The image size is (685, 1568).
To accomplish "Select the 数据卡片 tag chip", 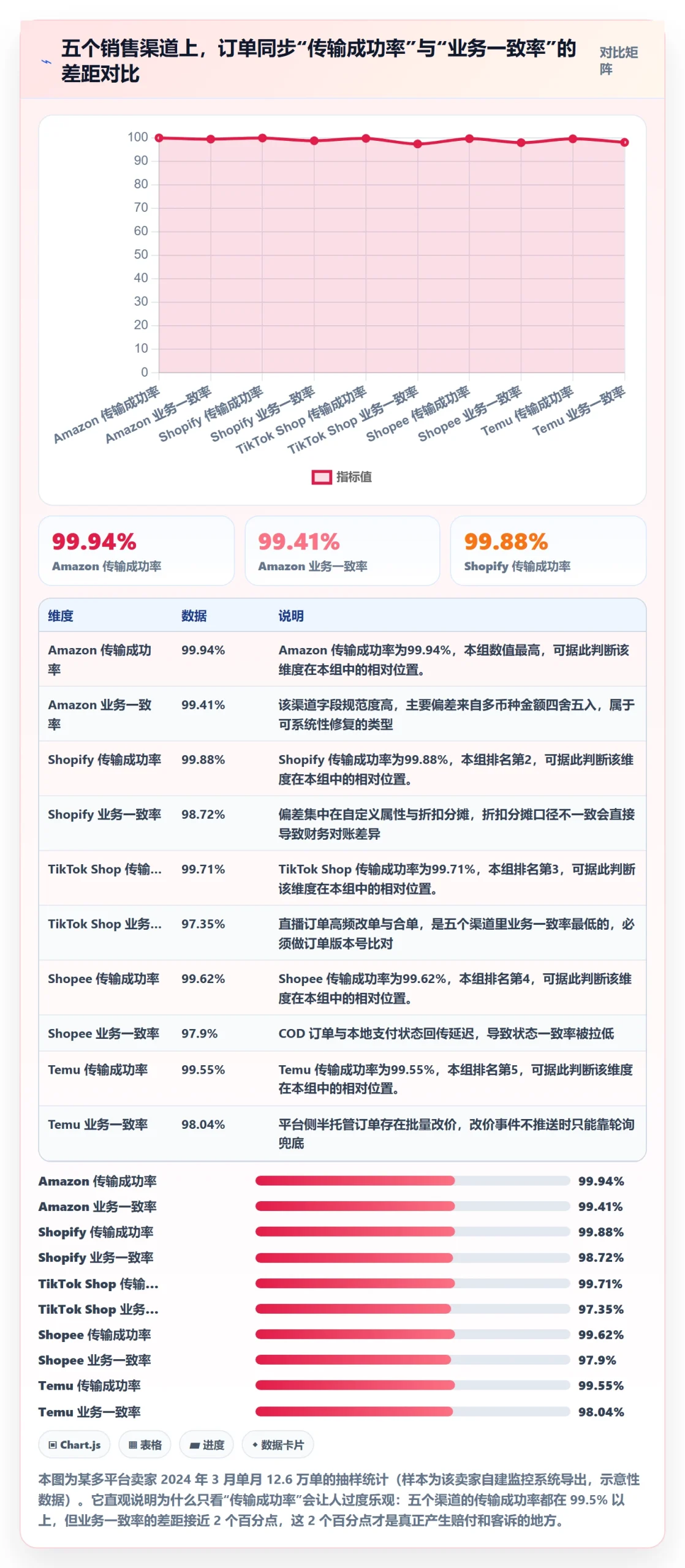I will [278, 1444].
